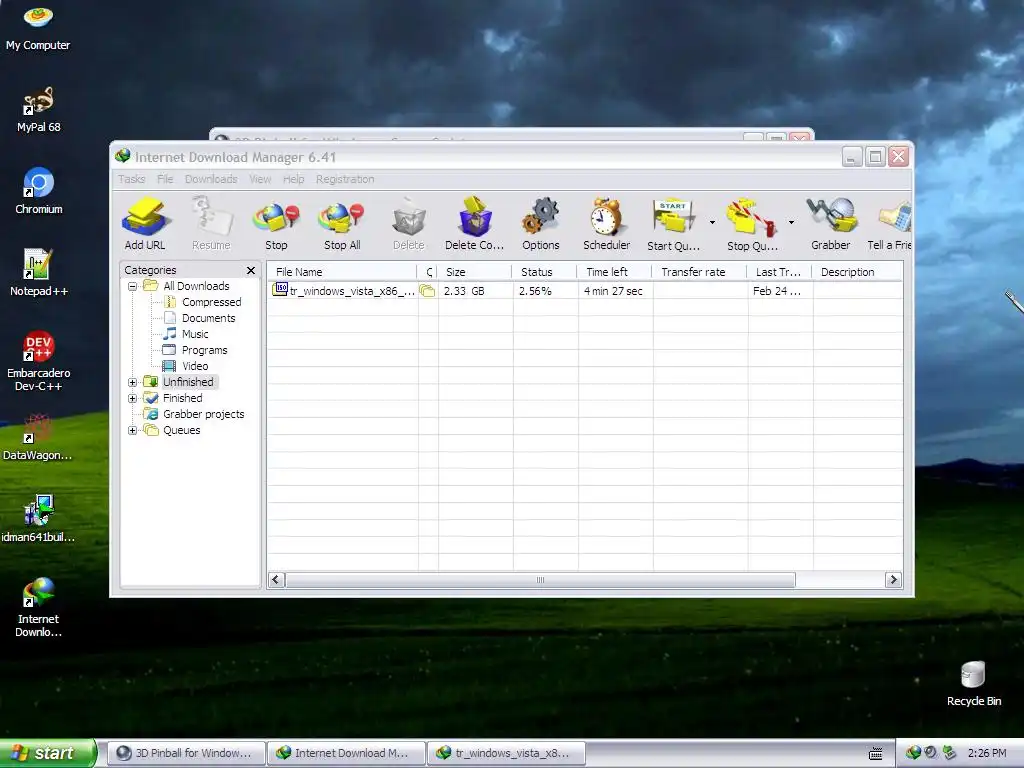1024x768 pixels.
Task: Open the Help menu
Action: (x=293, y=179)
